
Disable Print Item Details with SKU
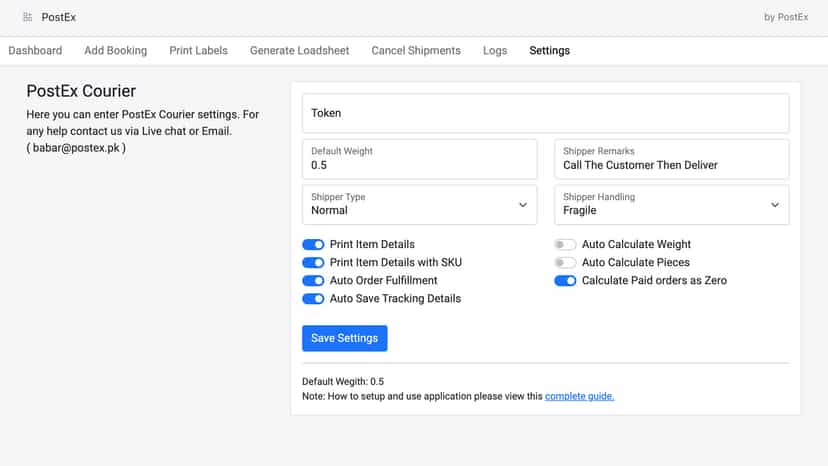coord(313,263)
